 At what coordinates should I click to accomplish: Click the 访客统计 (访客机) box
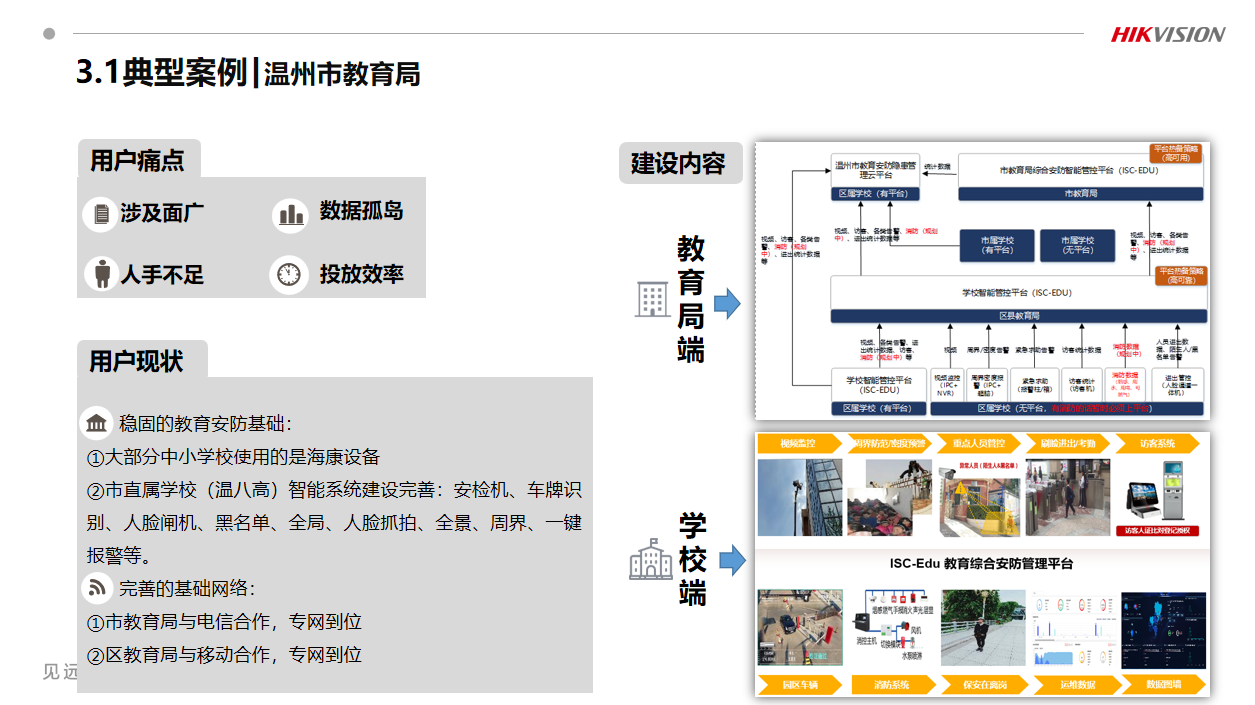pyautogui.click(x=1082, y=386)
